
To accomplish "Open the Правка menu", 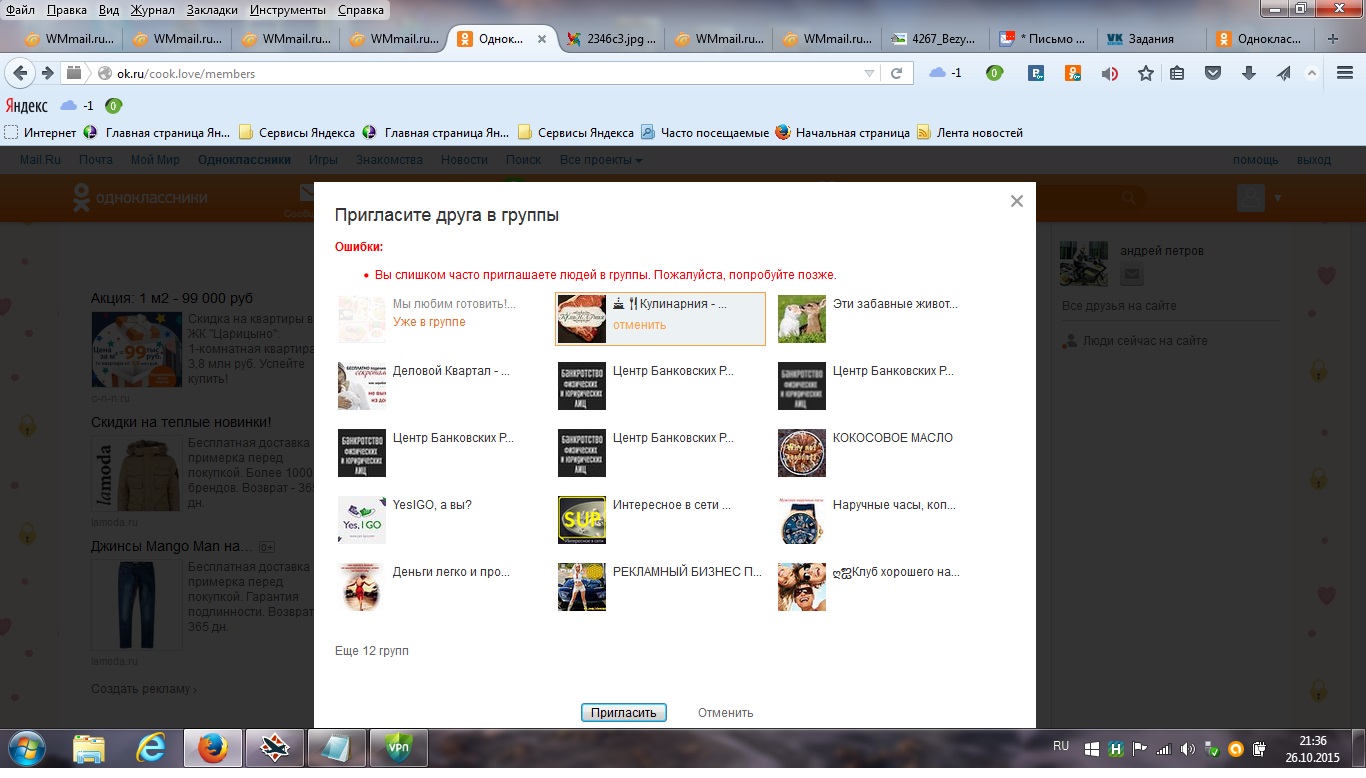I will (x=67, y=10).
